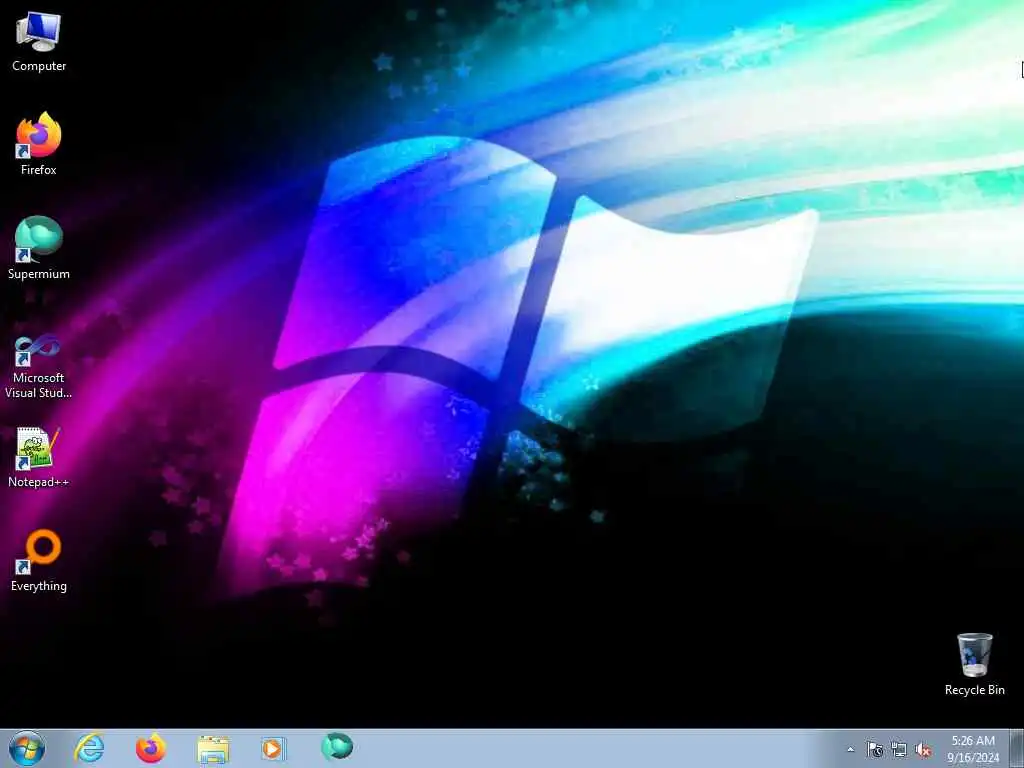Click the Show desktop button

(x=1018, y=748)
